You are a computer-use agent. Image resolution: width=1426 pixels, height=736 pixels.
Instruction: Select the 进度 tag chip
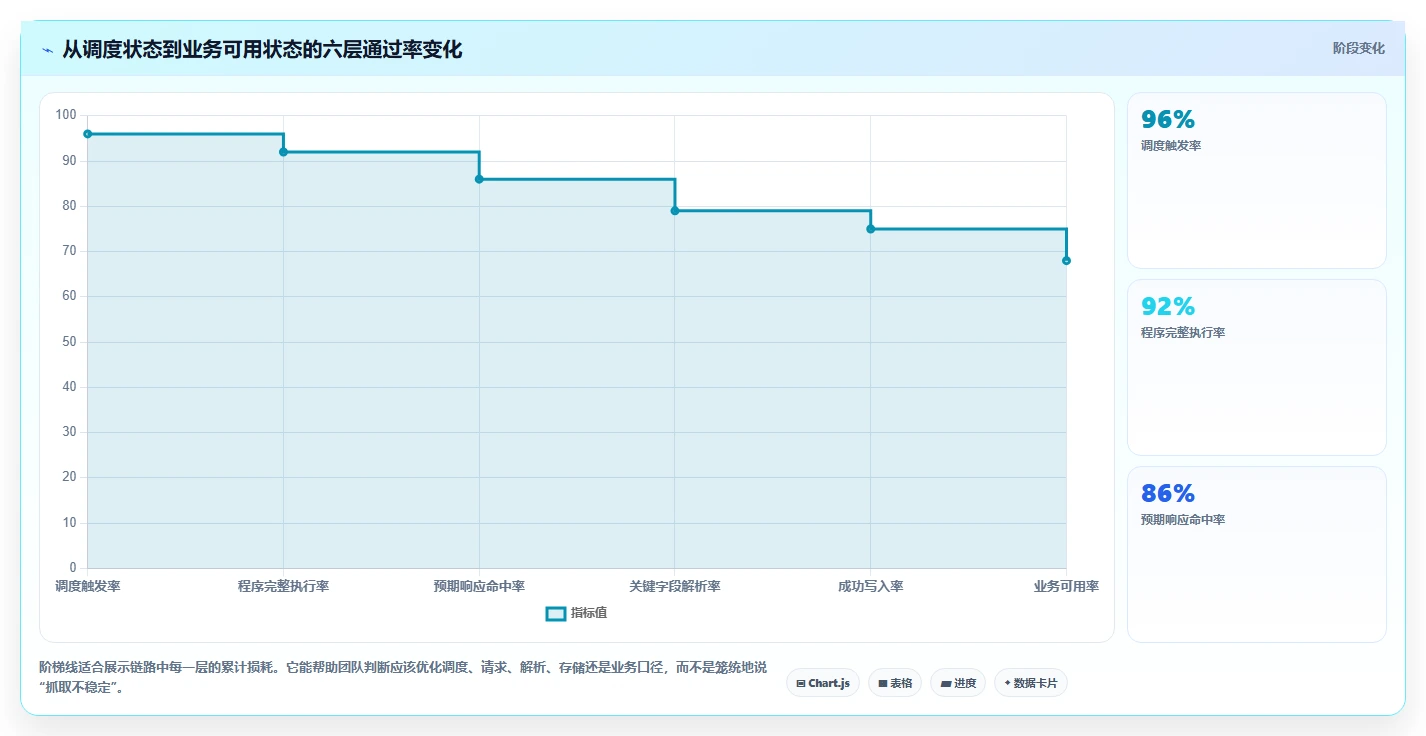[958, 683]
